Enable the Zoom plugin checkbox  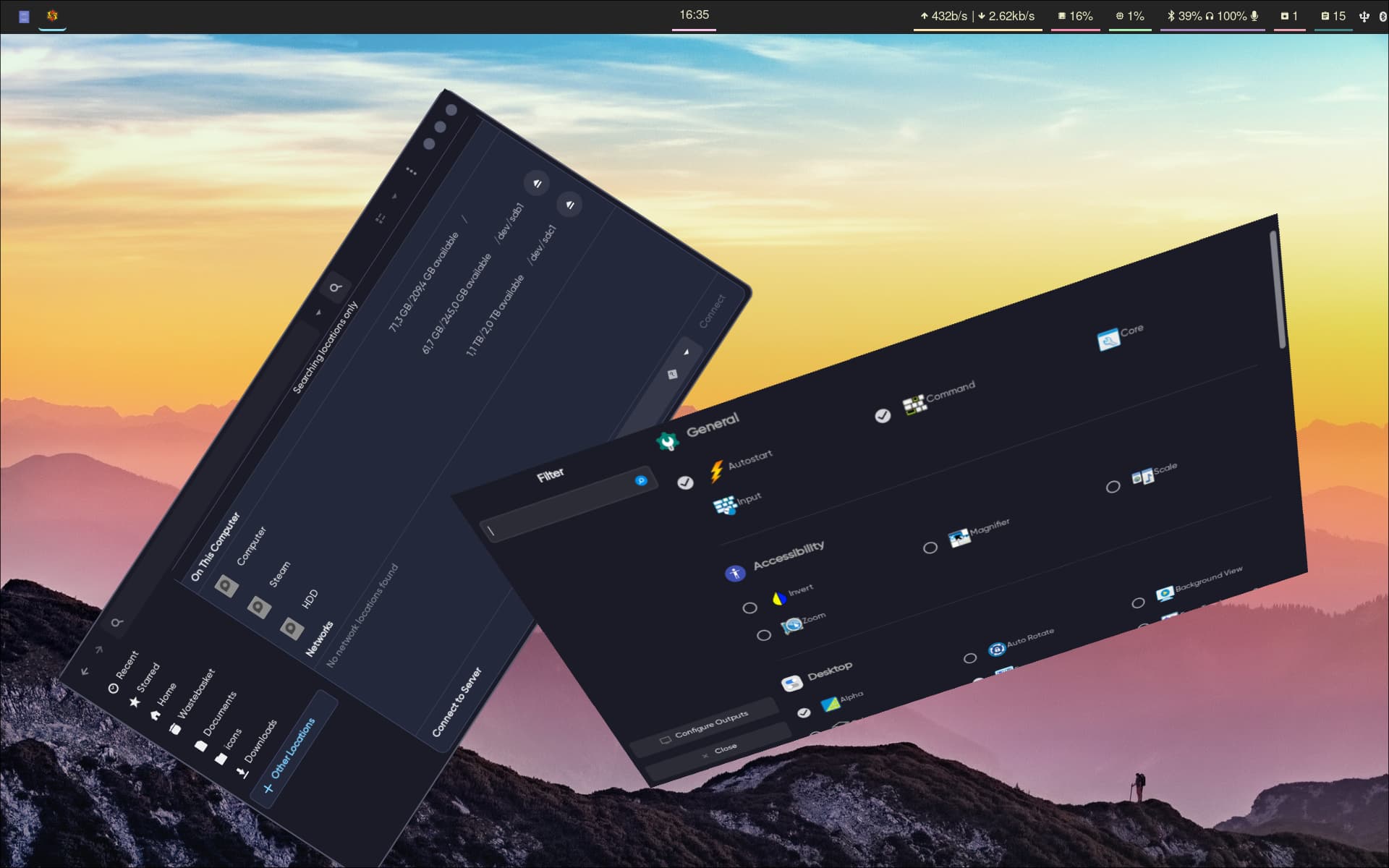point(764,635)
